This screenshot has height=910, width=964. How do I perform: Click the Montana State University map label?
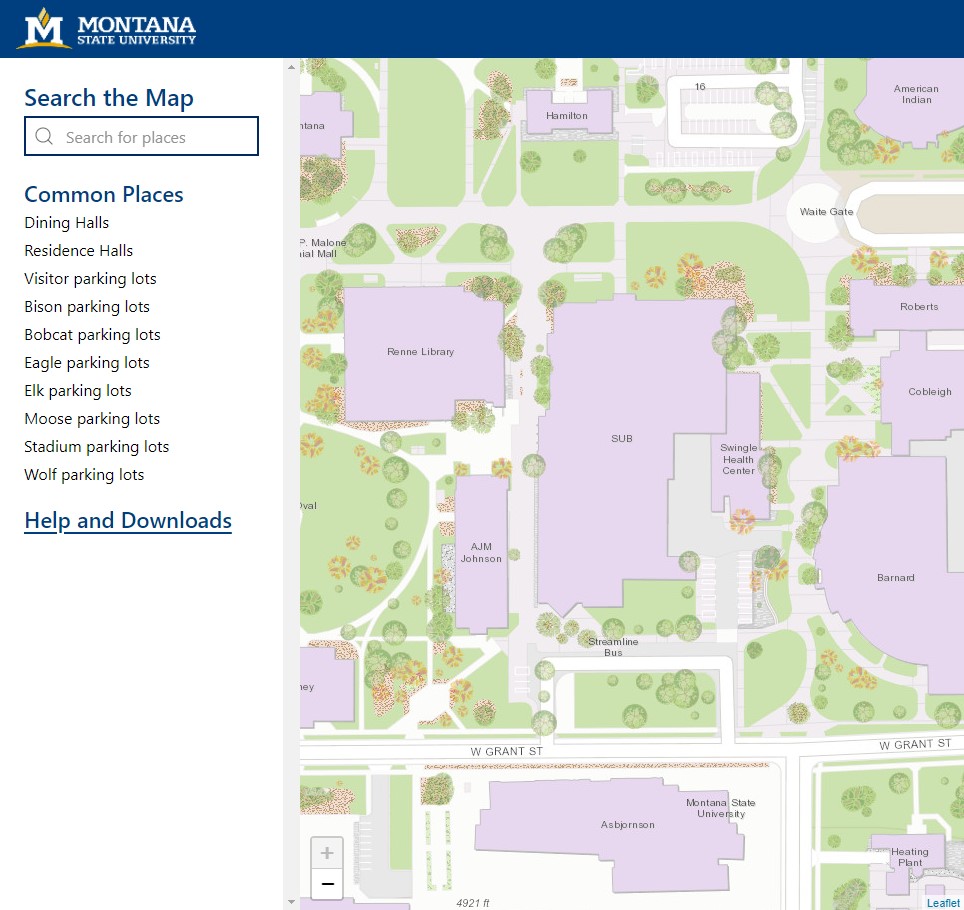click(721, 808)
